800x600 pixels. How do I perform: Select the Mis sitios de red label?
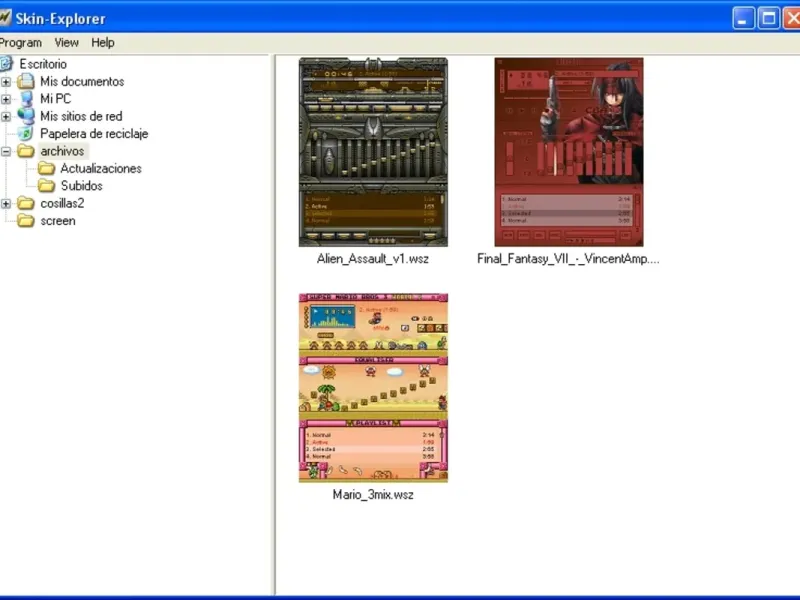tap(81, 116)
